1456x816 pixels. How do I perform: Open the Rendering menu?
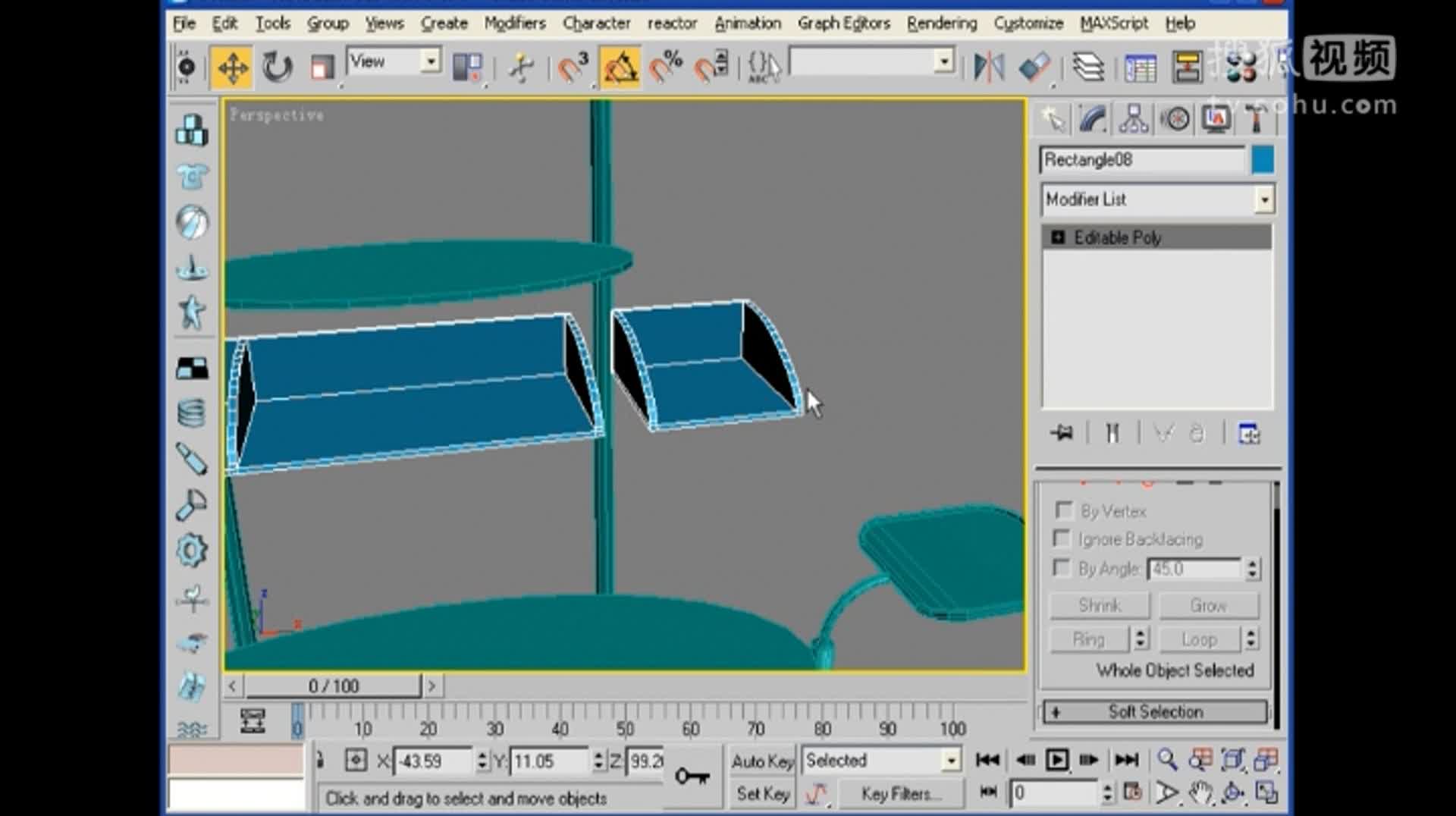[x=941, y=24]
